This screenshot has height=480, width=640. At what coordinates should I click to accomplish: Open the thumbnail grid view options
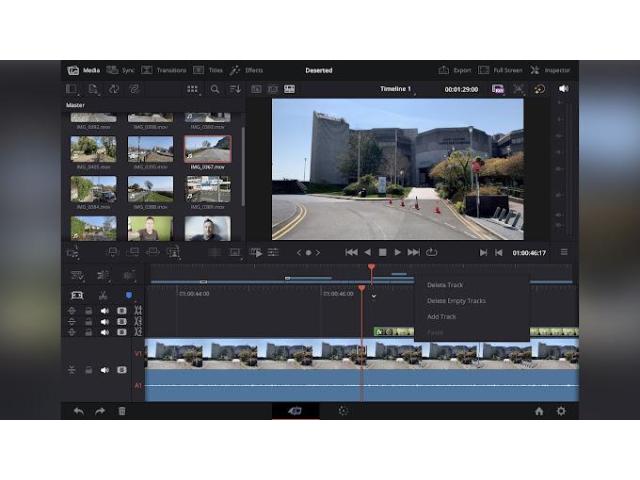193,89
